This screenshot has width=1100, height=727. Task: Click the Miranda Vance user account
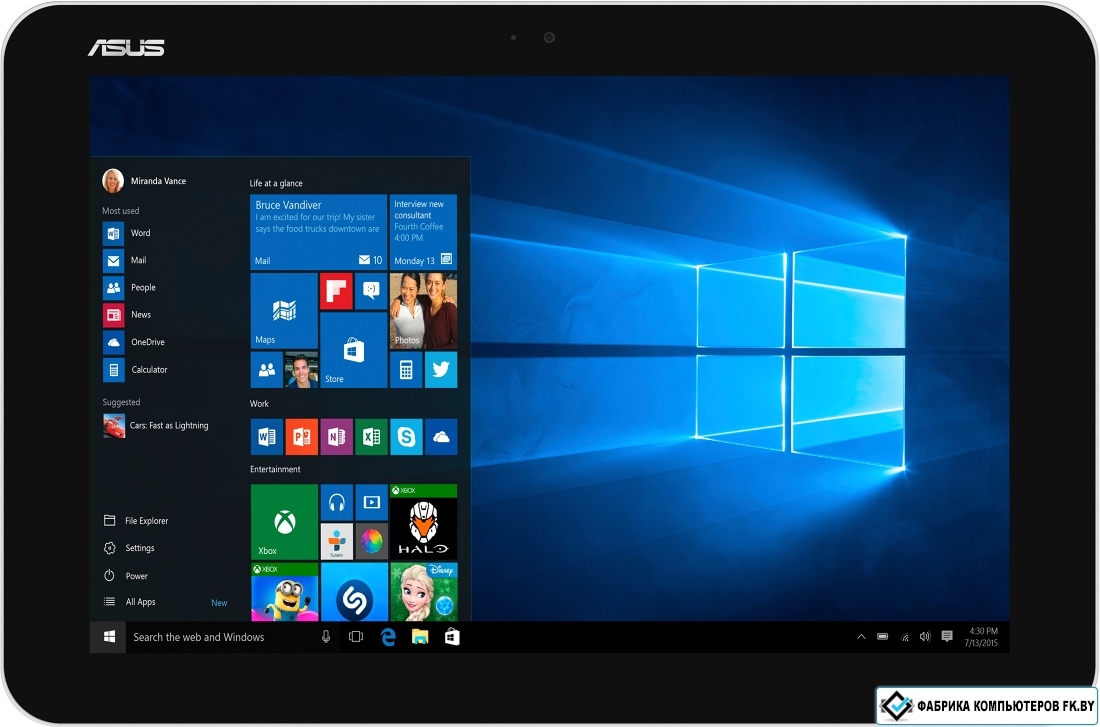(145, 181)
